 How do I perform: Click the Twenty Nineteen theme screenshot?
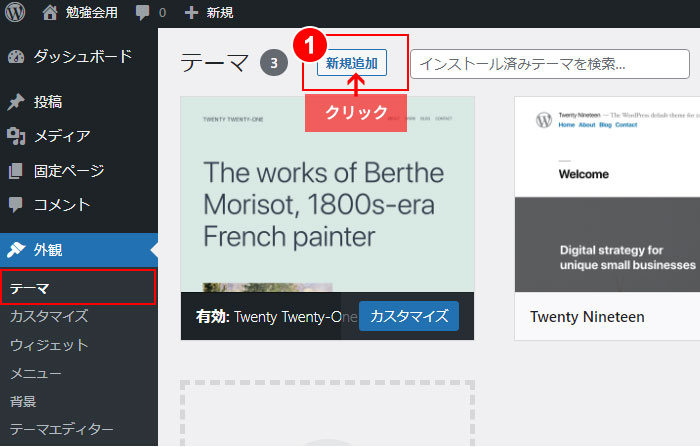pyautogui.click(x=607, y=195)
